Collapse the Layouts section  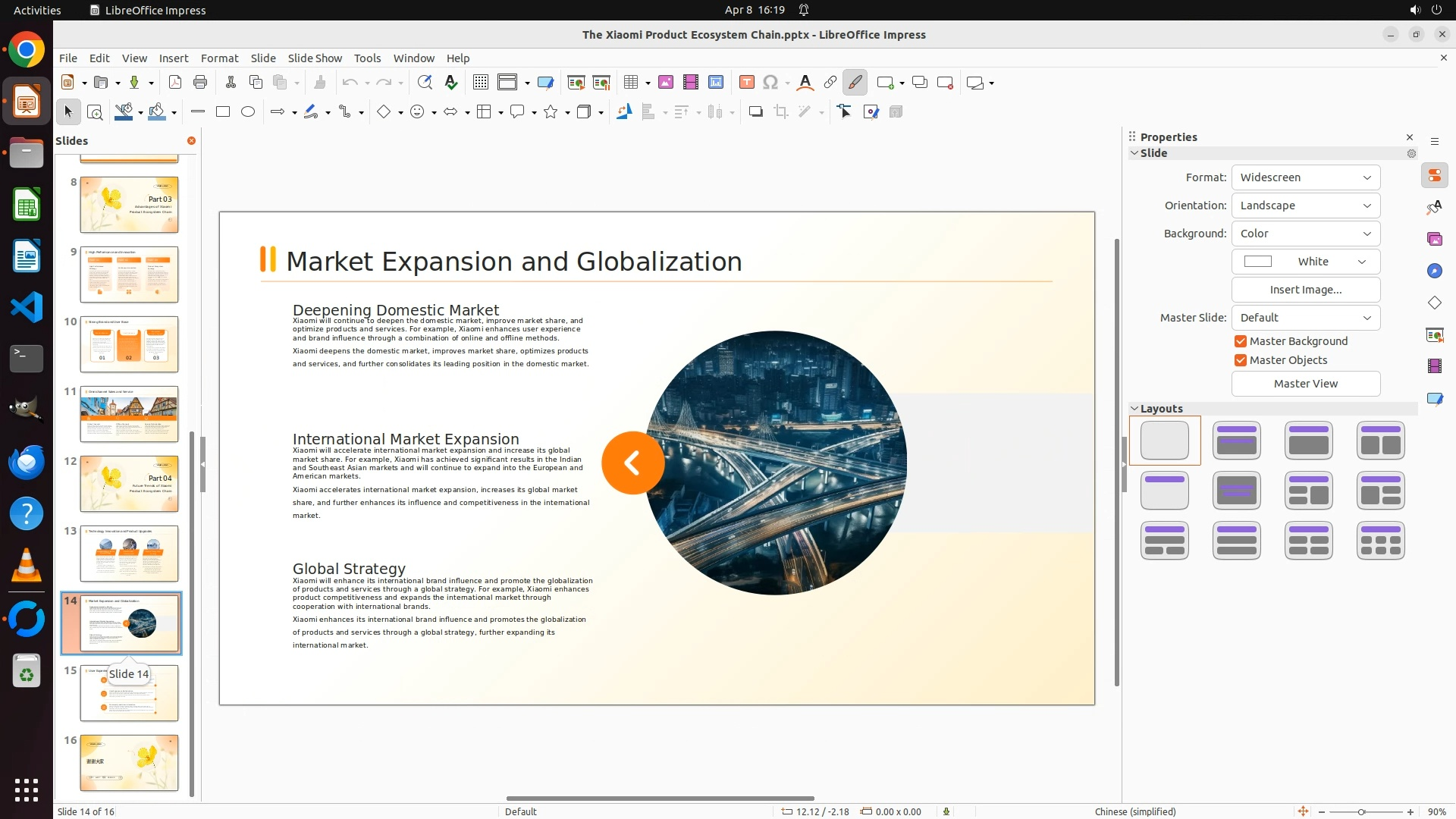click(1135, 409)
